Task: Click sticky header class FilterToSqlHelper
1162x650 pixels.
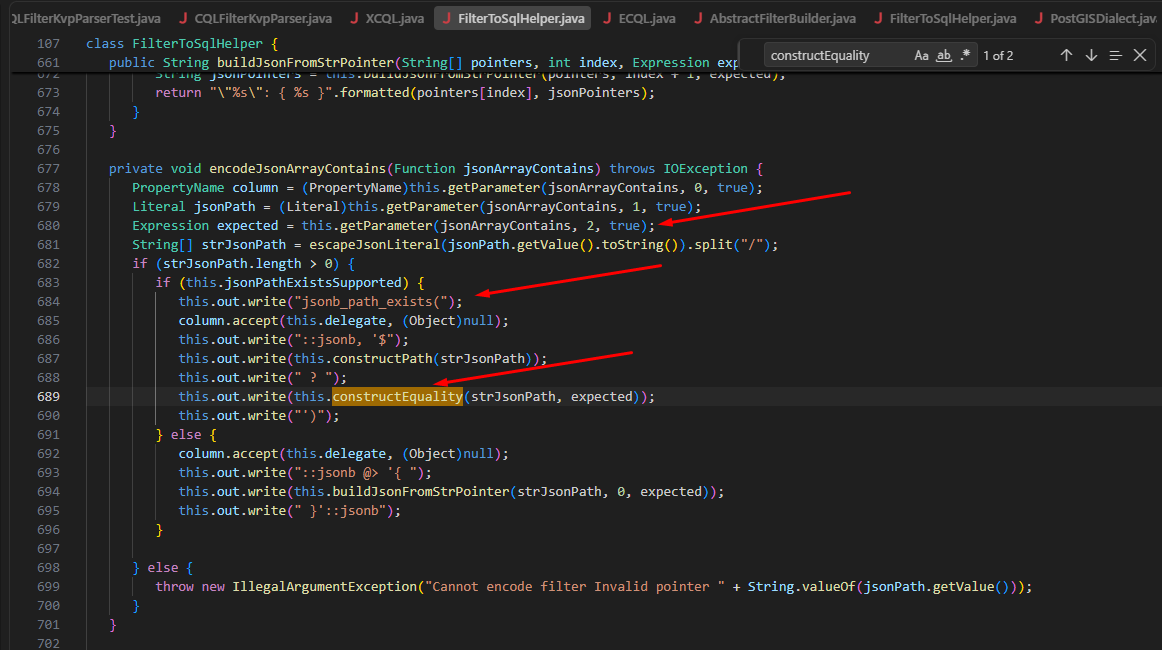Action: [182, 44]
